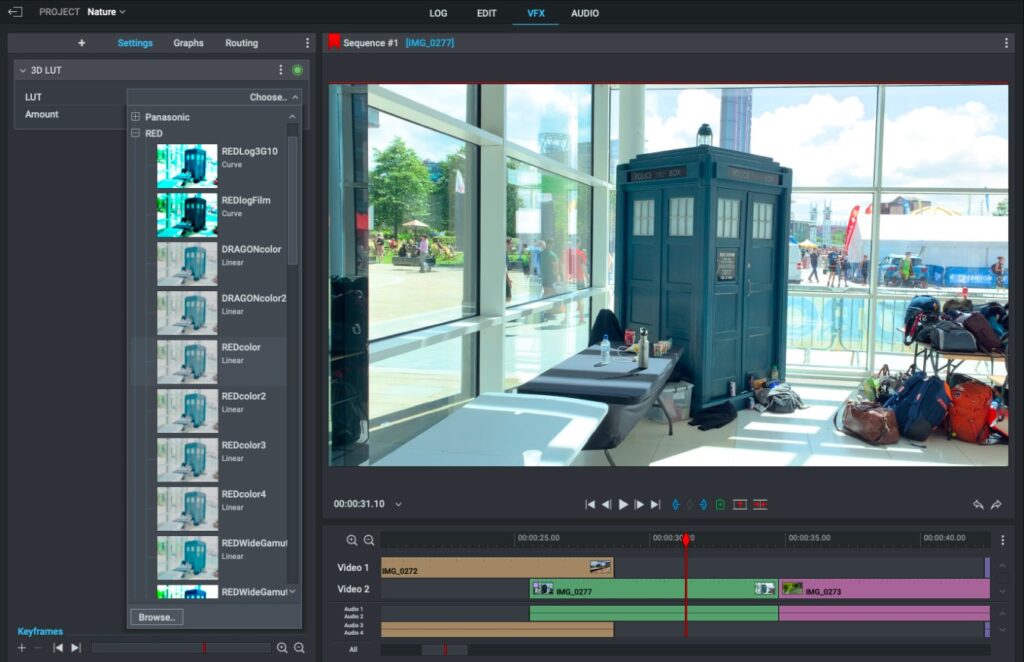This screenshot has height=662, width=1024.
Task: Switch to the AUDIO workspace tab
Action: click(x=585, y=13)
